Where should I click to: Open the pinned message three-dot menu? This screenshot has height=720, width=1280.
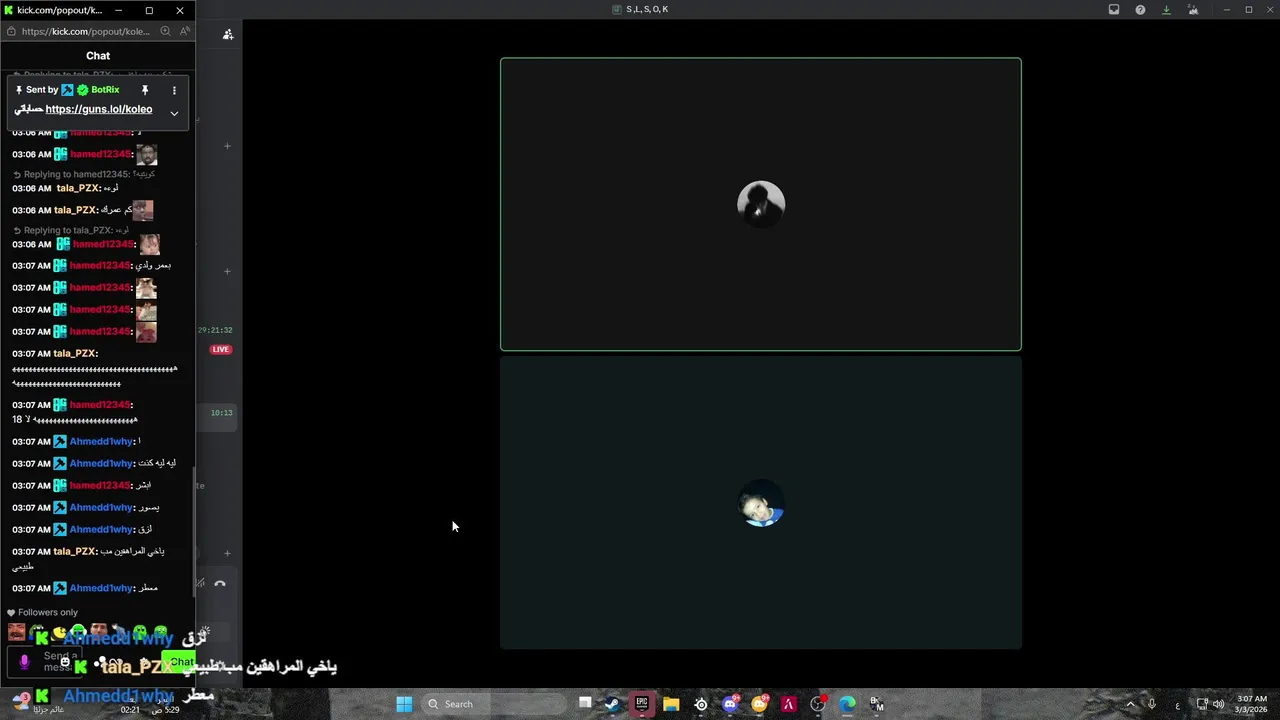[174, 90]
